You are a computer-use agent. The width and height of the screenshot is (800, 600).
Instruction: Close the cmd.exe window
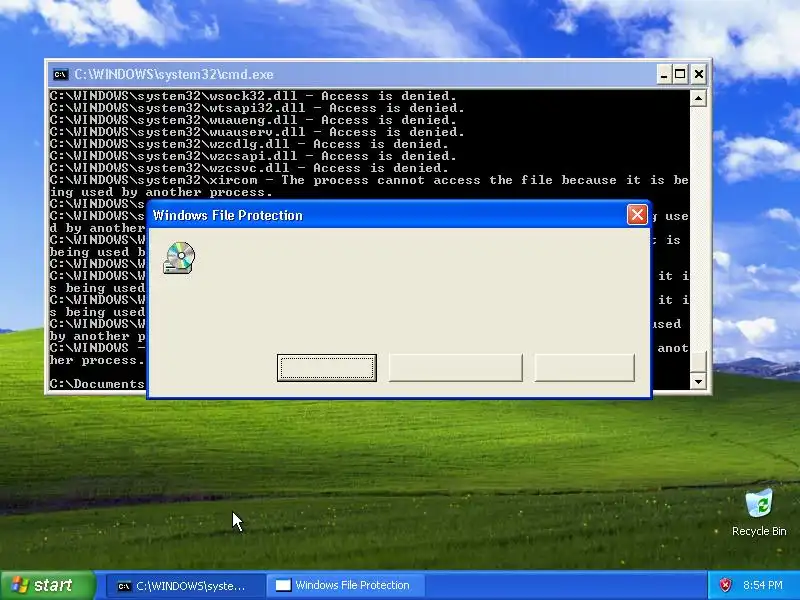[698, 74]
